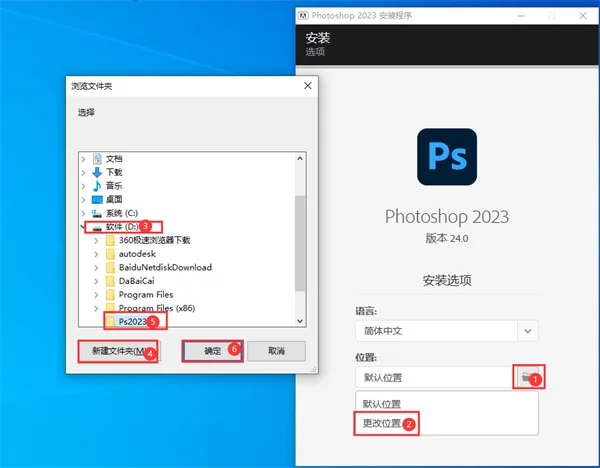Expand the Program Files (x86) node
This screenshot has width=600, height=468.
click(x=96, y=308)
